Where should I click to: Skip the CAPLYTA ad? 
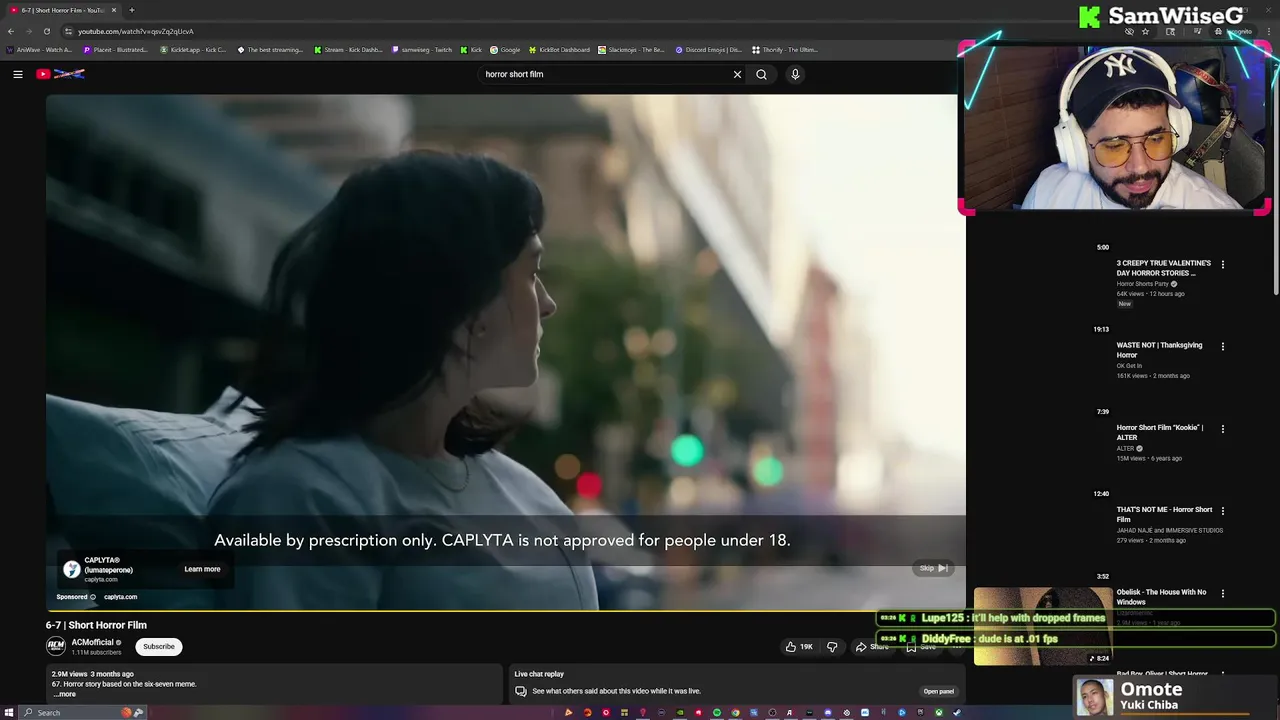click(933, 568)
